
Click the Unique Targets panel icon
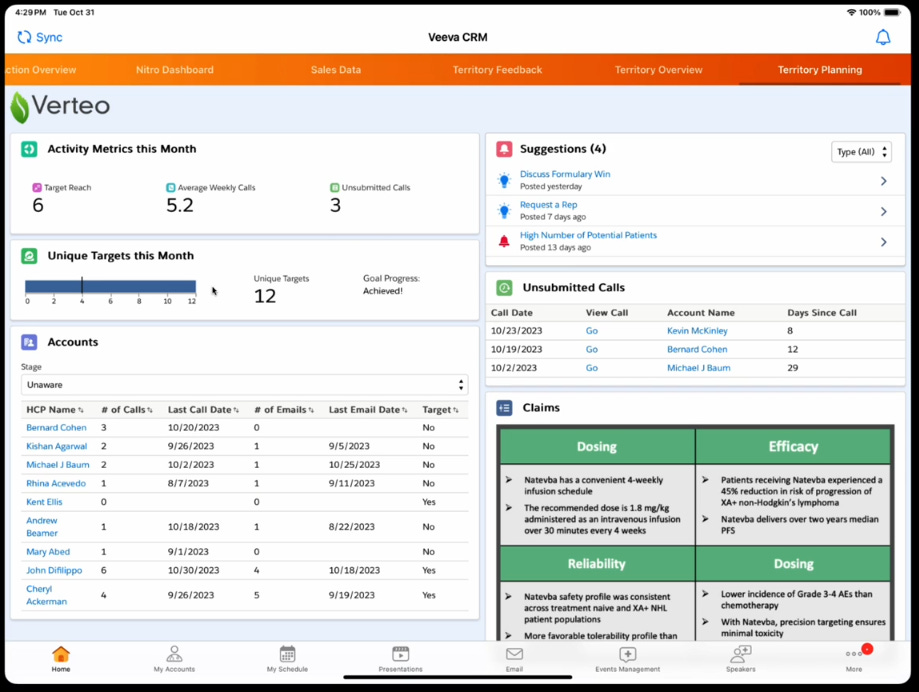[x=29, y=255]
